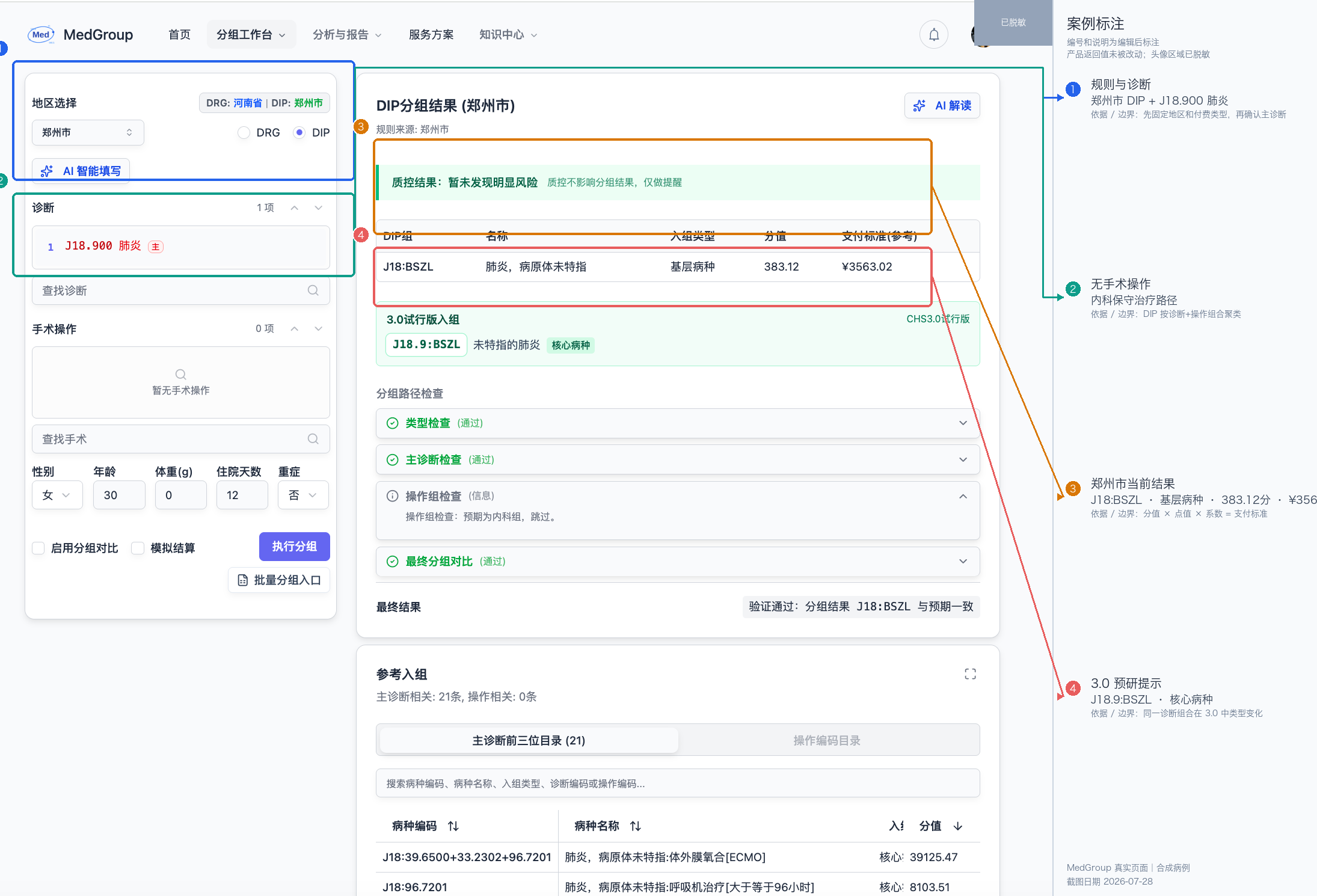1317x896 pixels.
Task: Click the MedGroup logo icon
Action: click(x=41, y=34)
